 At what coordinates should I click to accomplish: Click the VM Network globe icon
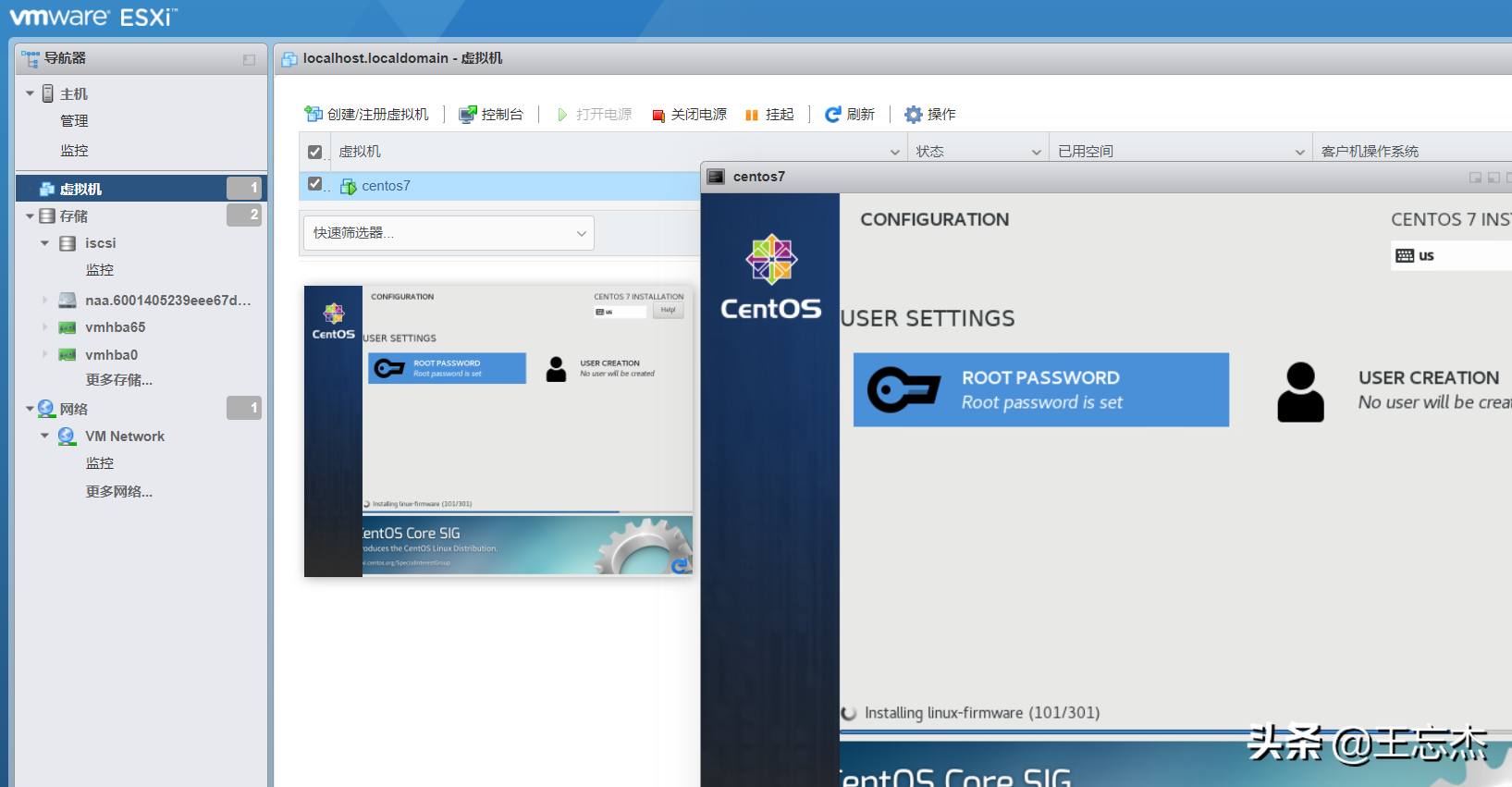point(67,436)
